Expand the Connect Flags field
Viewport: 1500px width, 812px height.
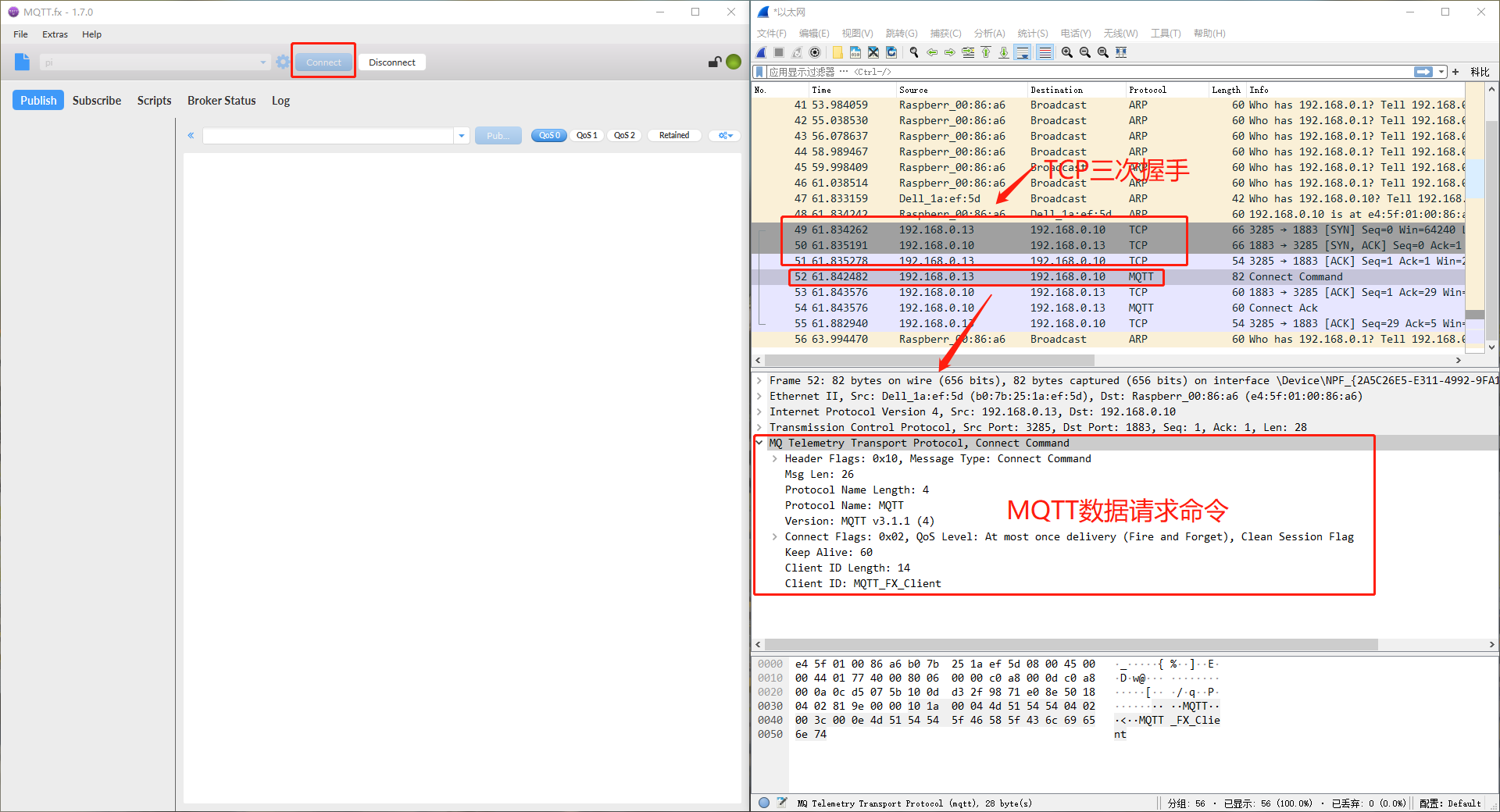click(x=774, y=536)
